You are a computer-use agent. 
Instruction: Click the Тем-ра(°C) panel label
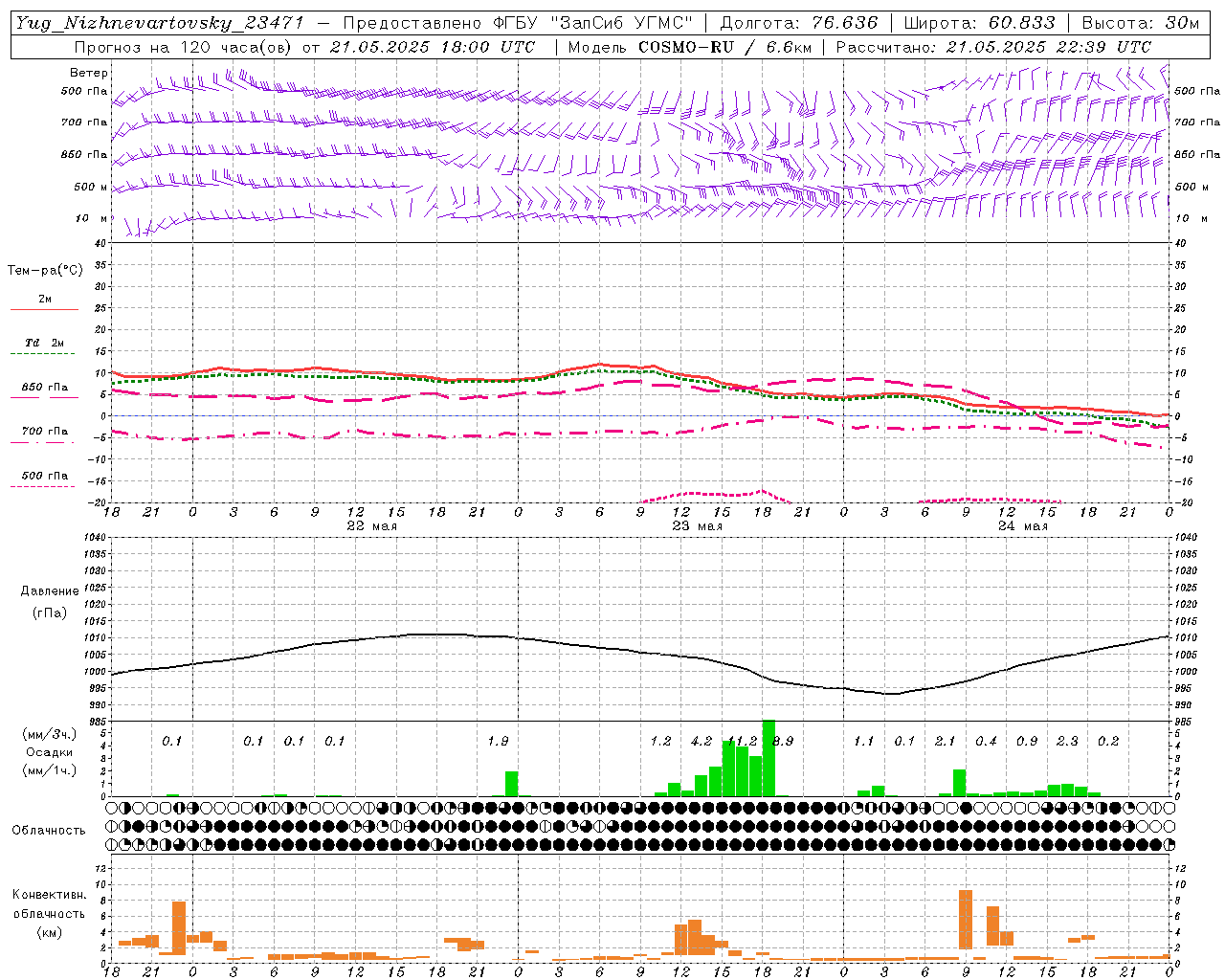click(45, 271)
